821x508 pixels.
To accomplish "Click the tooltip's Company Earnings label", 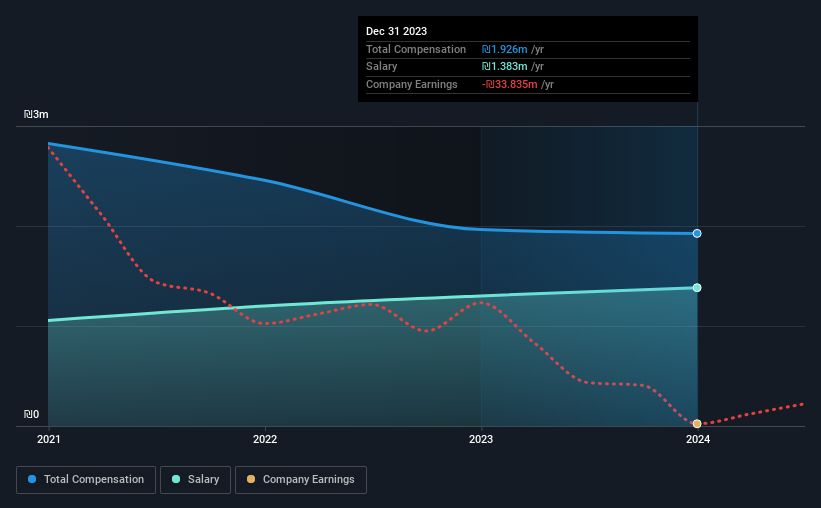I will click(412, 84).
